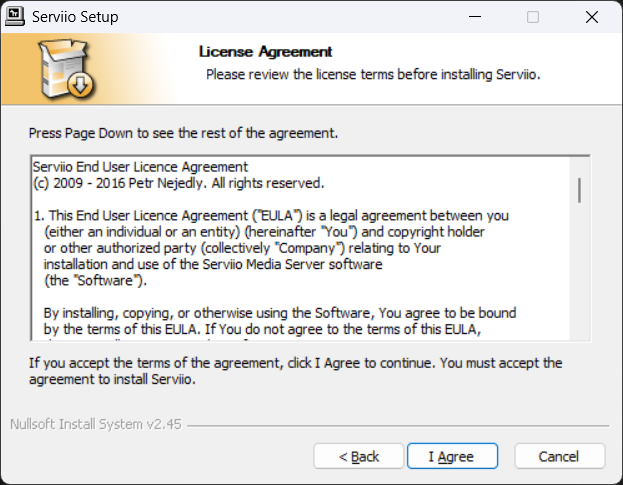623x485 pixels.
Task: Click the 'License Agreement' header title
Action: (265, 52)
